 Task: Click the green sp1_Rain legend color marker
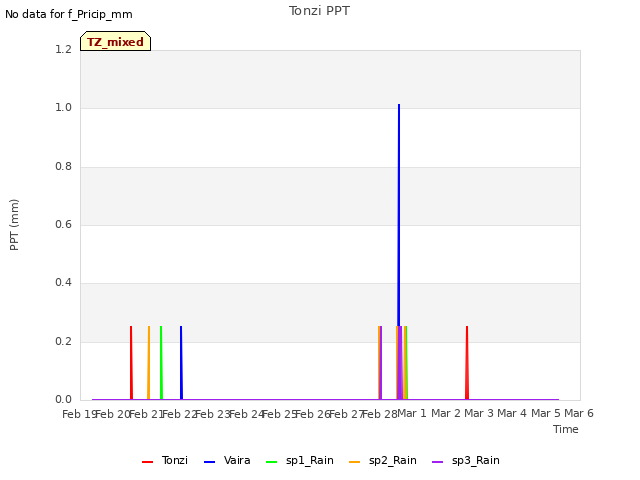click(271, 462)
